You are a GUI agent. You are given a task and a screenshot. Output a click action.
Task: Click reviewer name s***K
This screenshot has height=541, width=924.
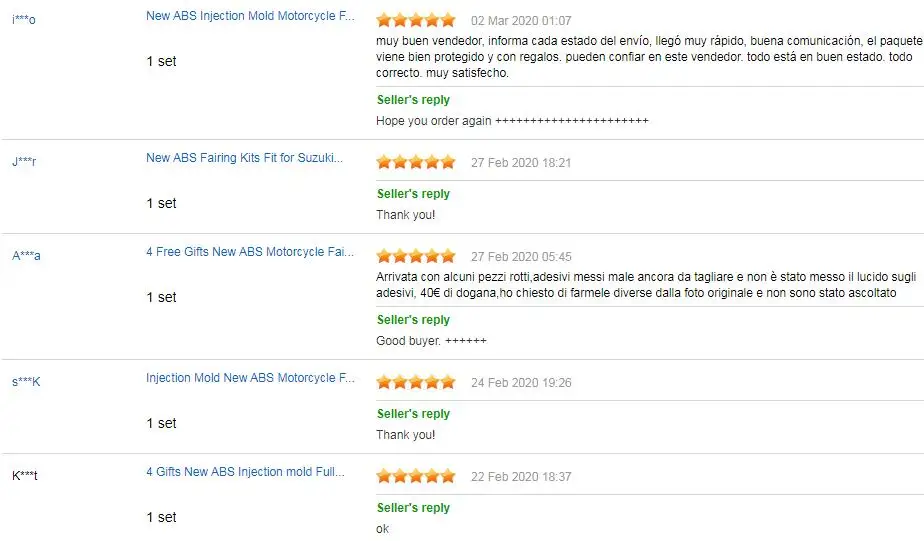pyautogui.click(x=26, y=381)
